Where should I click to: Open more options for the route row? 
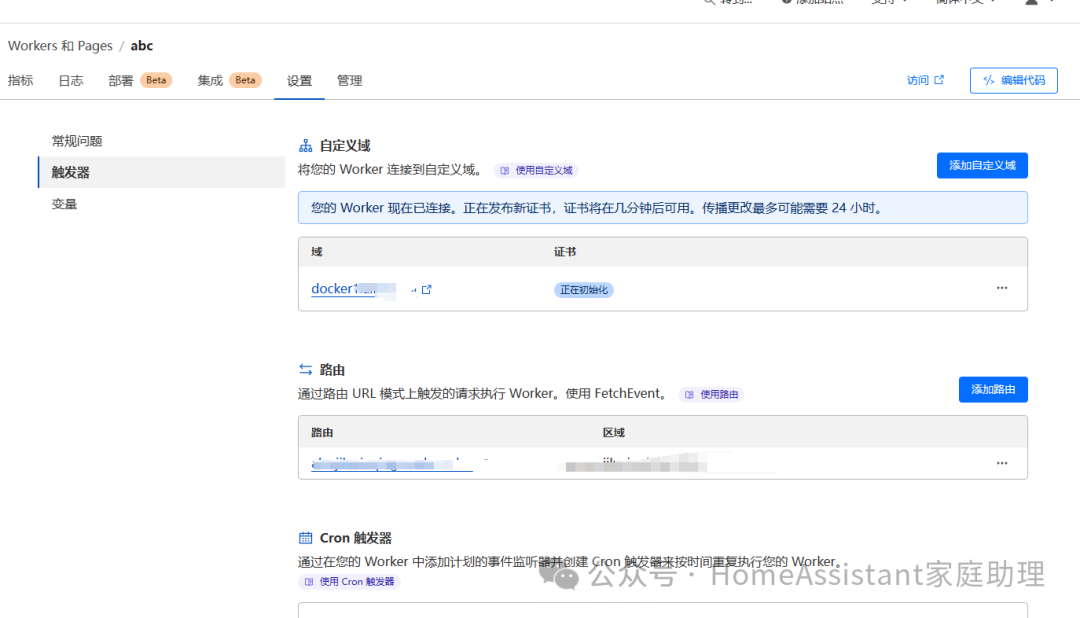click(1001, 463)
